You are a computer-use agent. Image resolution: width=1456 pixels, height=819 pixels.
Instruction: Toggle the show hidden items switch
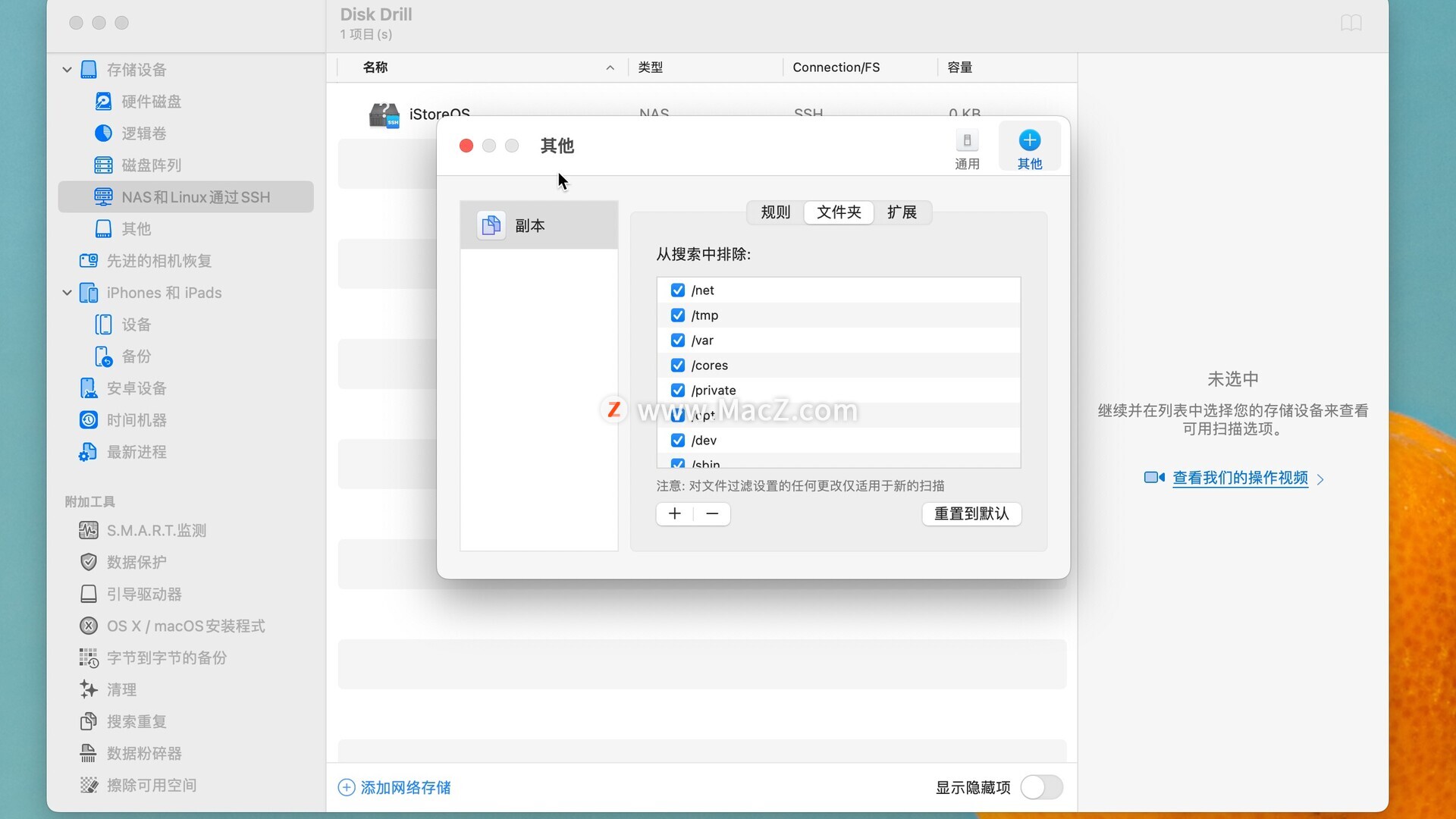1041,787
